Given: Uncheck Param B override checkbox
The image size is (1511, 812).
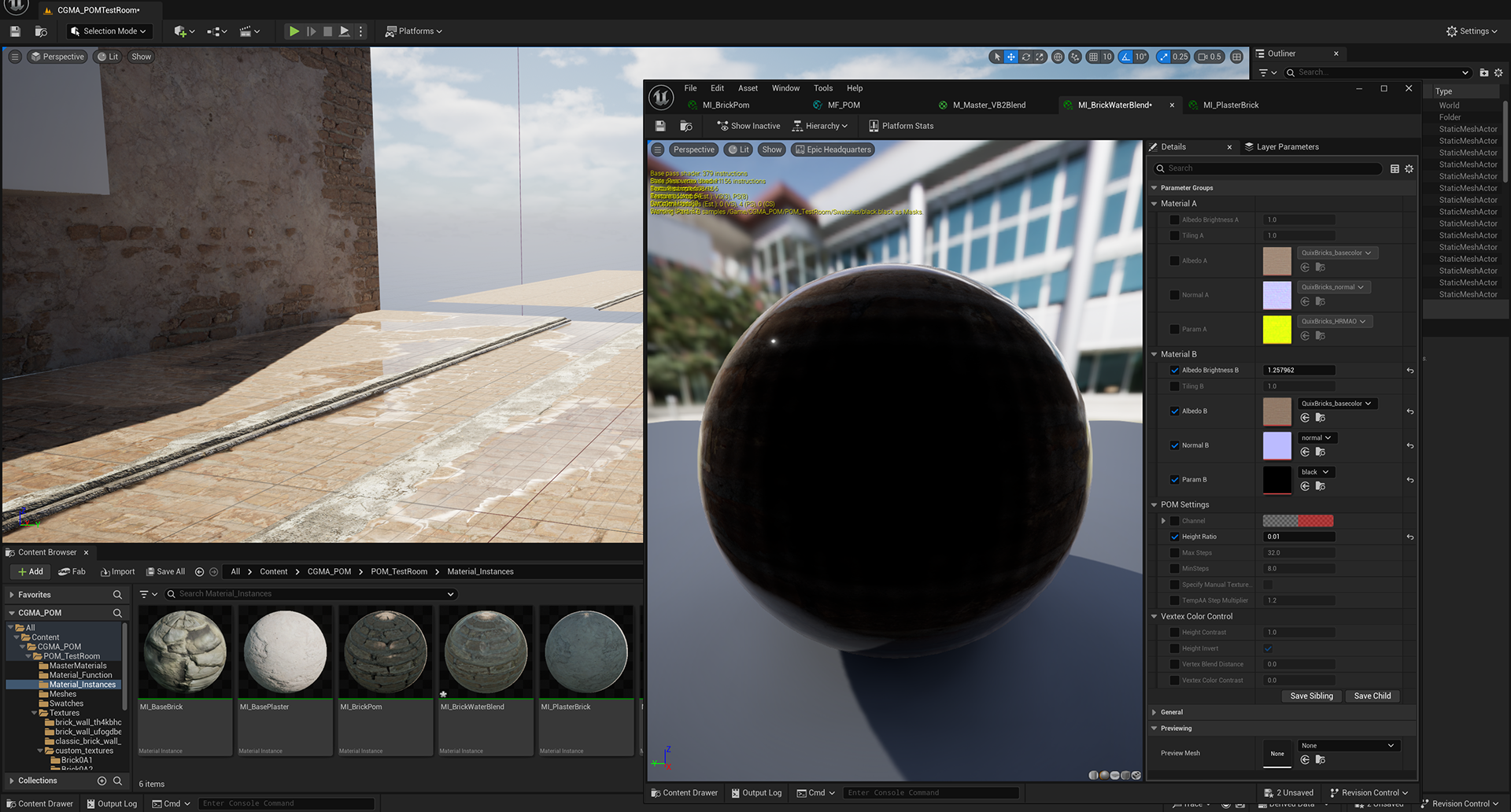Looking at the screenshot, I should coord(1175,480).
